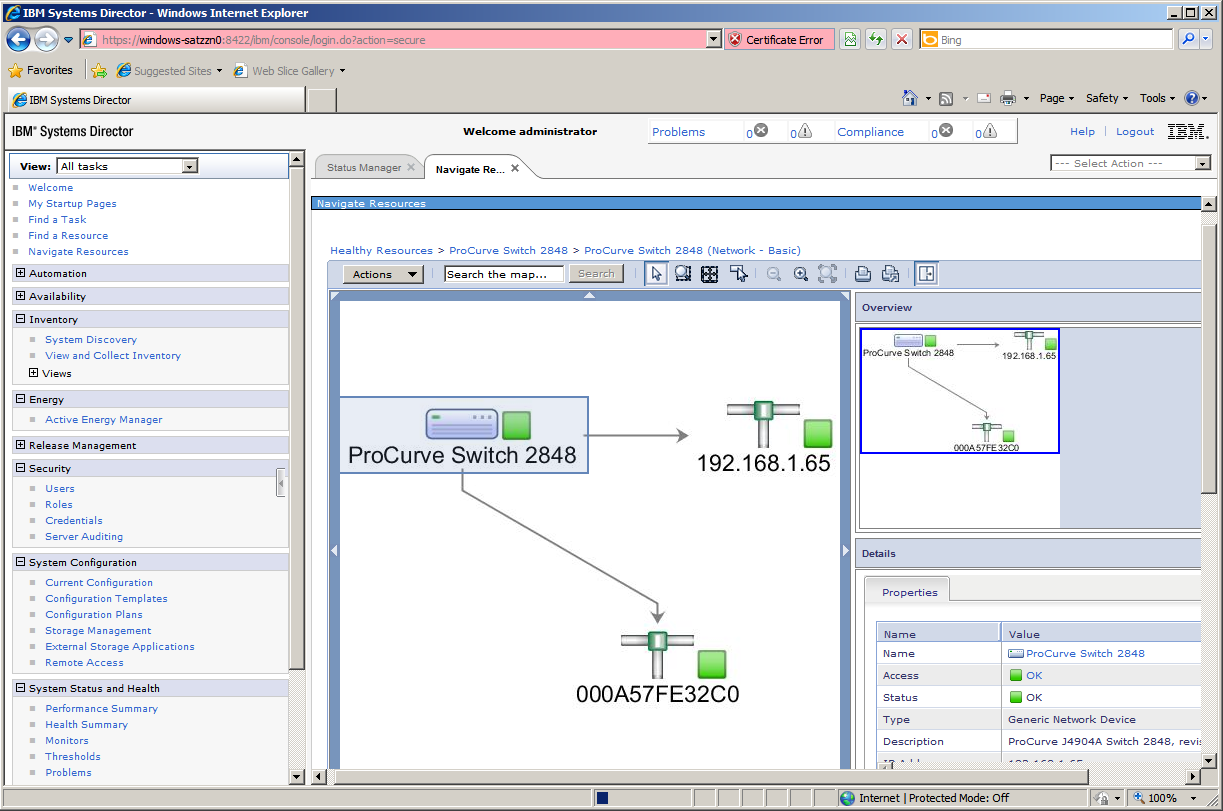Image resolution: width=1223 pixels, height=811 pixels.
Task: Click the Overview minimap thumbnail
Action: click(959, 391)
